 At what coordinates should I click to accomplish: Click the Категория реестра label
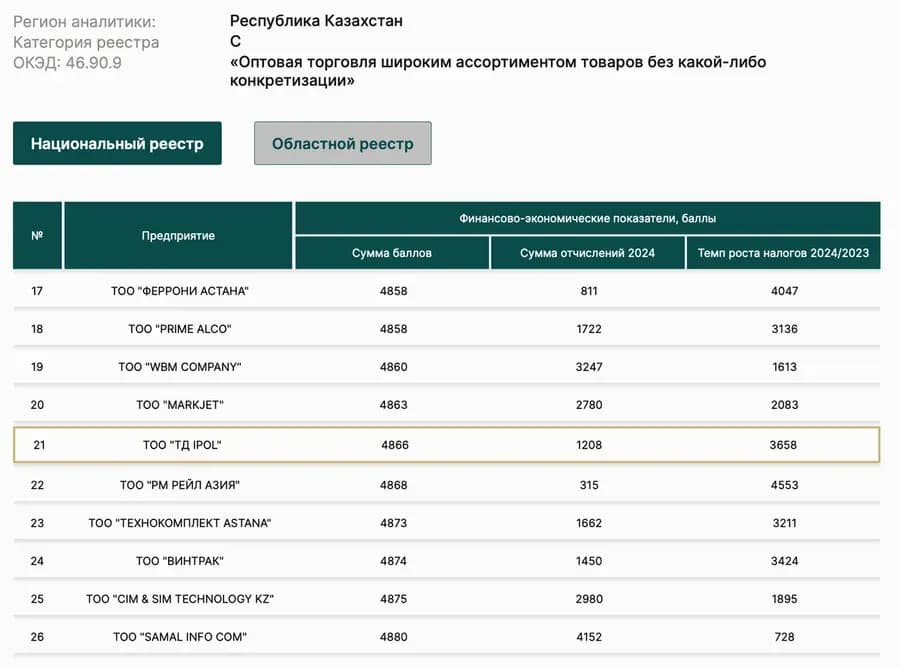(86, 42)
